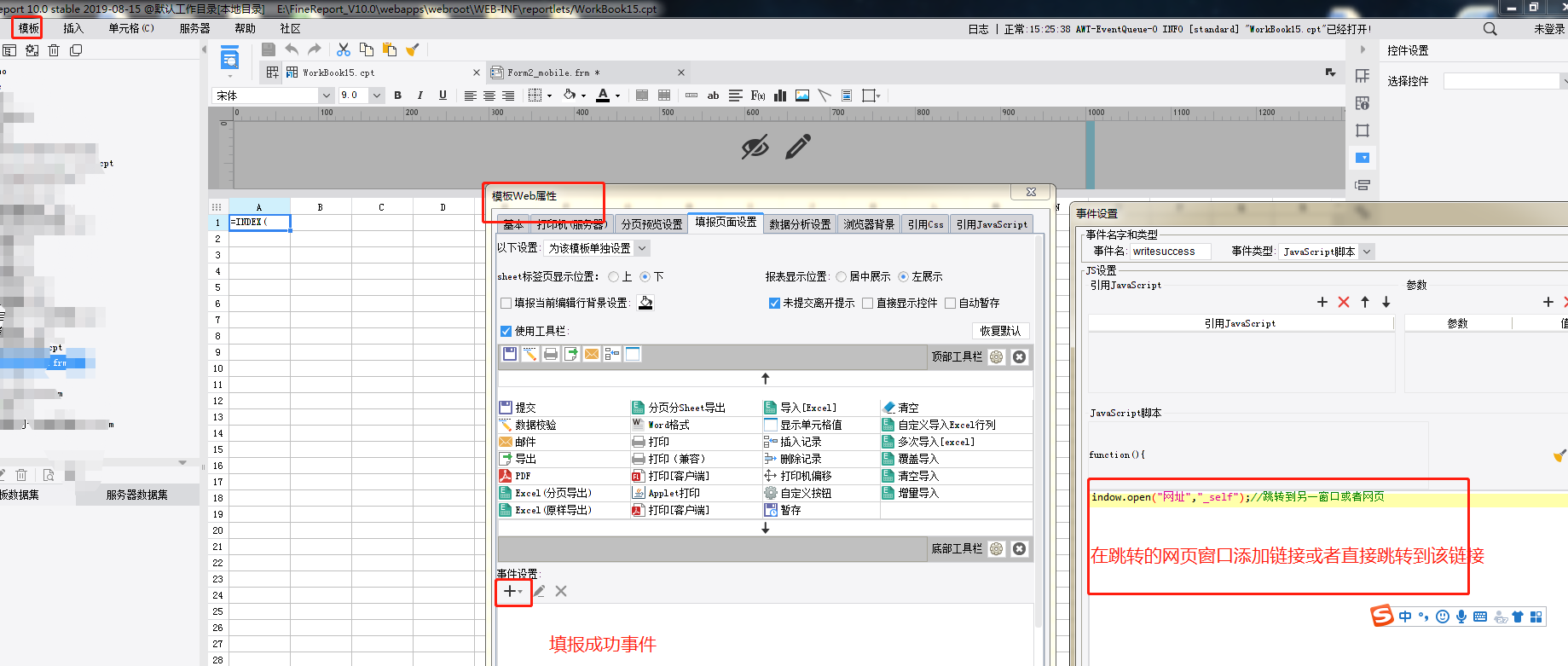Move referenced JavaScript up with the arrow
This screenshot has height=666, width=1568.
(x=1365, y=302)
